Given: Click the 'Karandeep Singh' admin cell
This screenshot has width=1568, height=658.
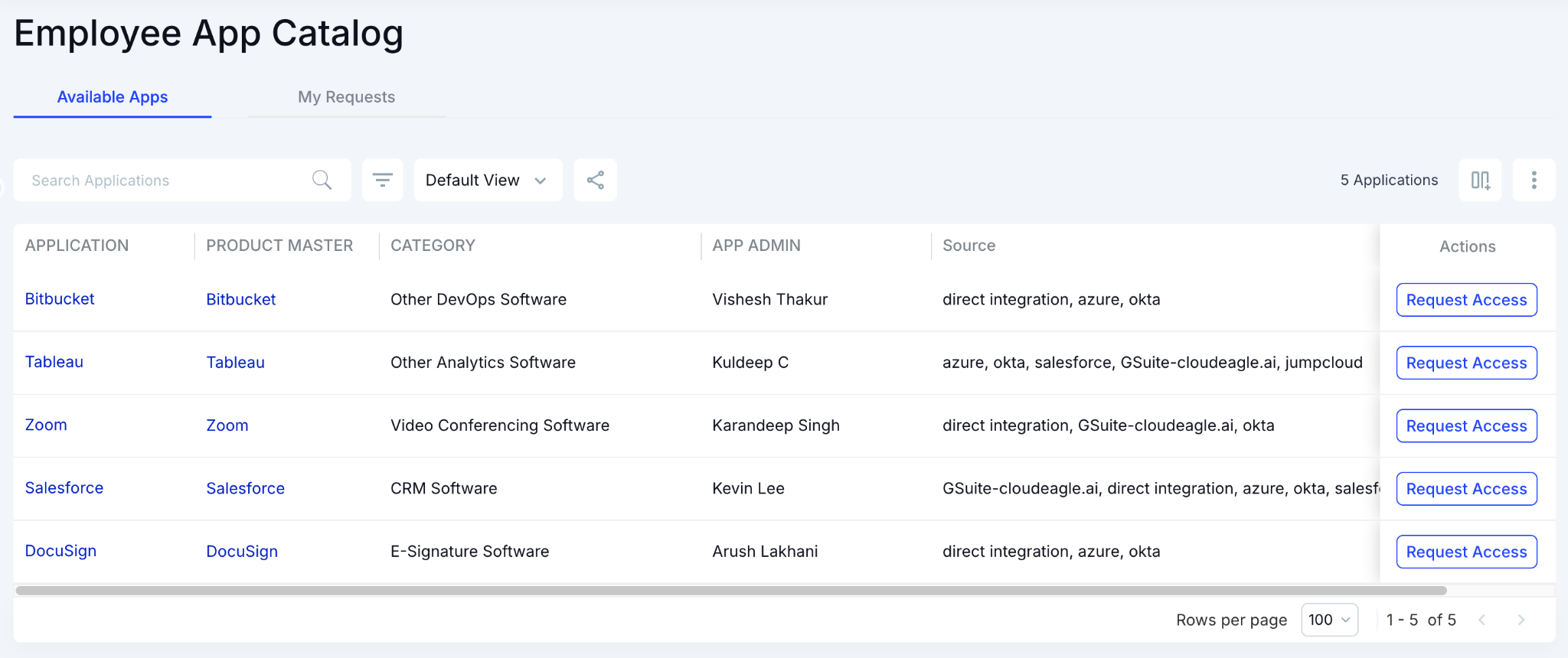Looking at the screenshot, I should coord(776,425).
